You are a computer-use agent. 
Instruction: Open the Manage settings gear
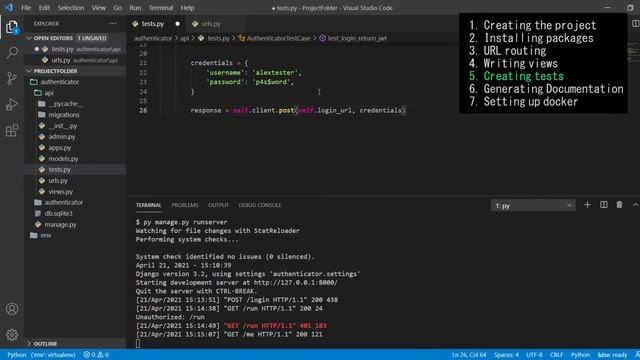click(12, 335)
